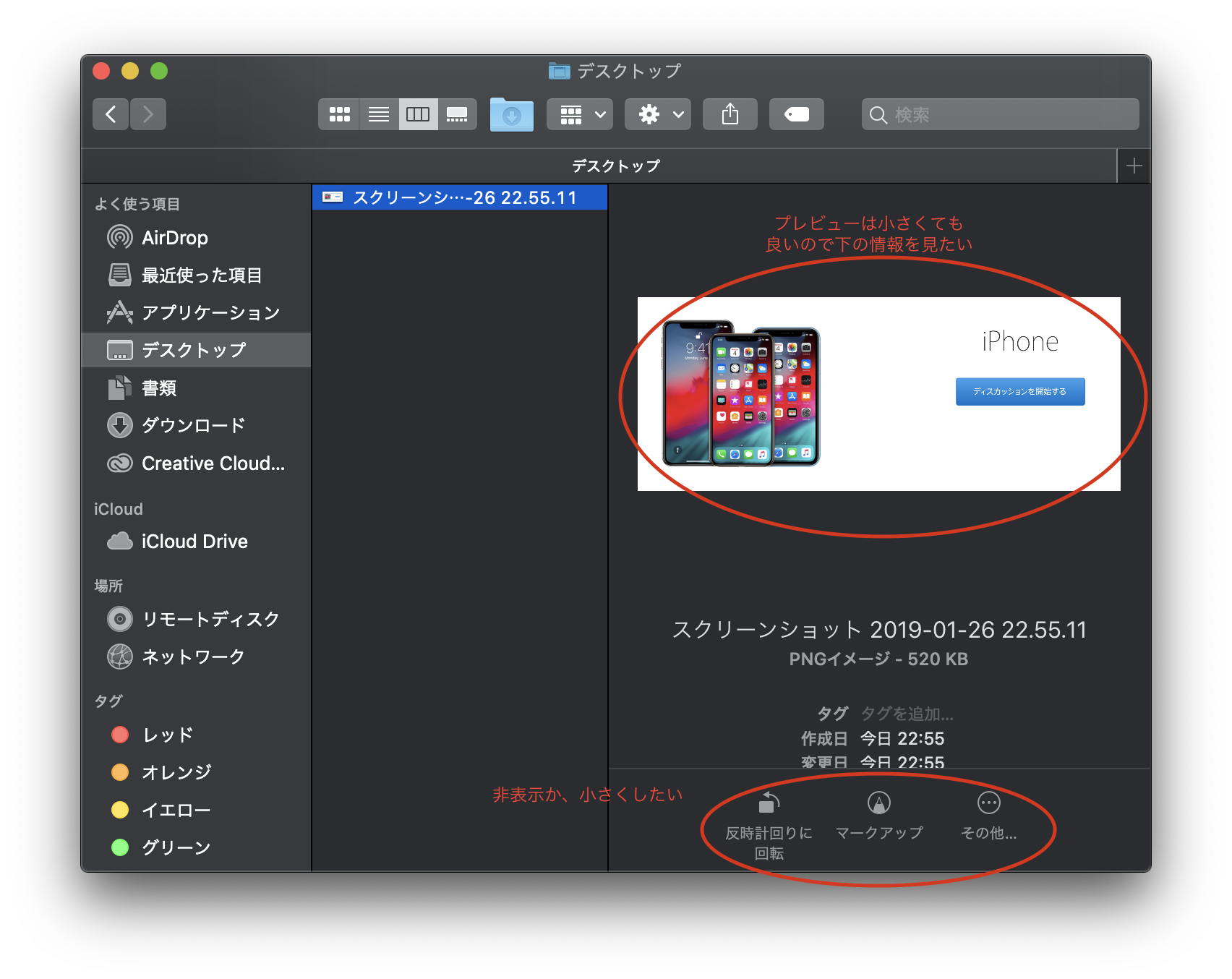Click the forward navigation arrow
This screenshot has width=1232, height=979.
[x=148, y=114]
